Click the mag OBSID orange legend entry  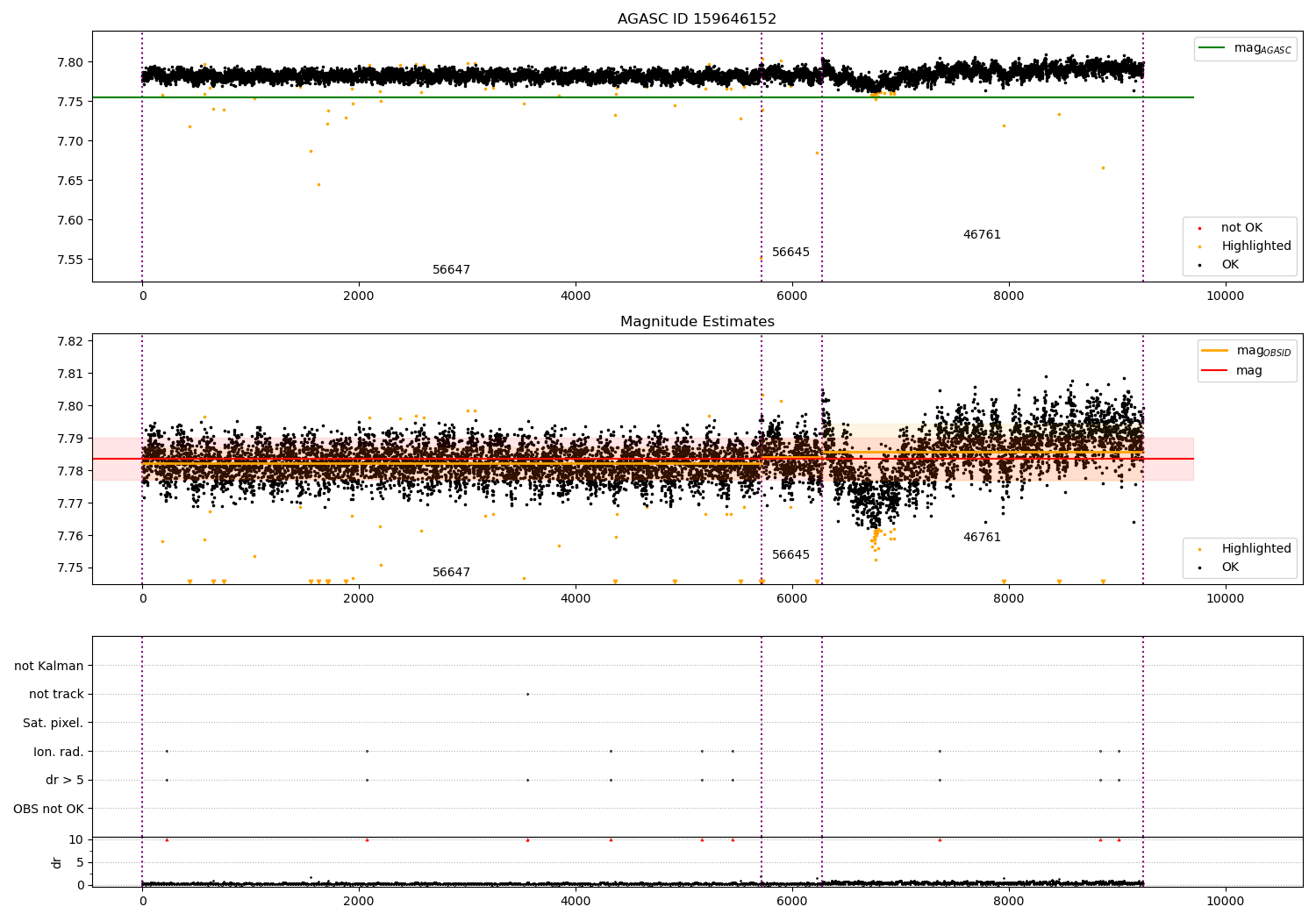click(x=1246, y=351)
